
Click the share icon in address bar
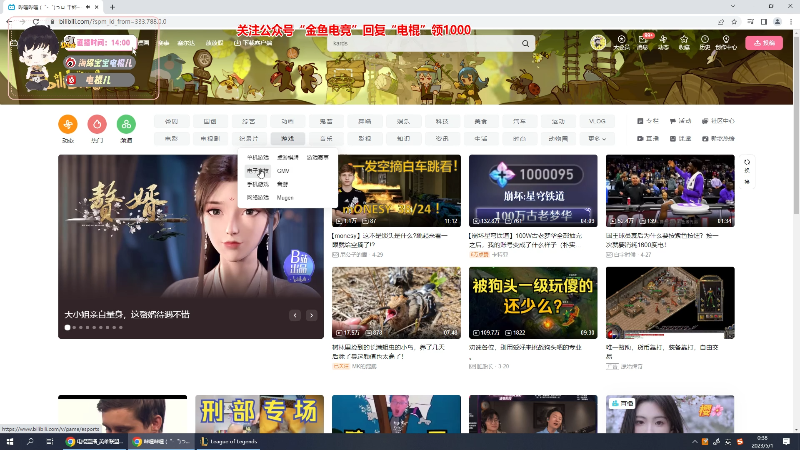click(x=720, y=21)
